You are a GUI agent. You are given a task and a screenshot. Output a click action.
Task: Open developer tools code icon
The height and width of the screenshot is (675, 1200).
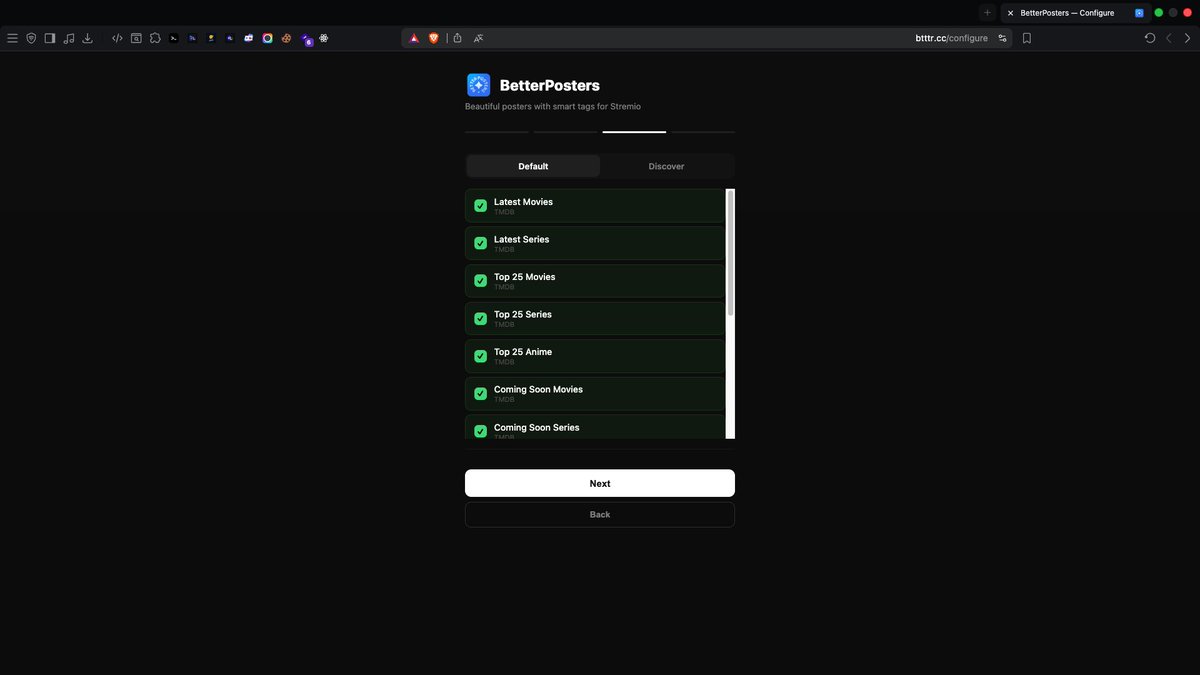(x=117, y=38)
